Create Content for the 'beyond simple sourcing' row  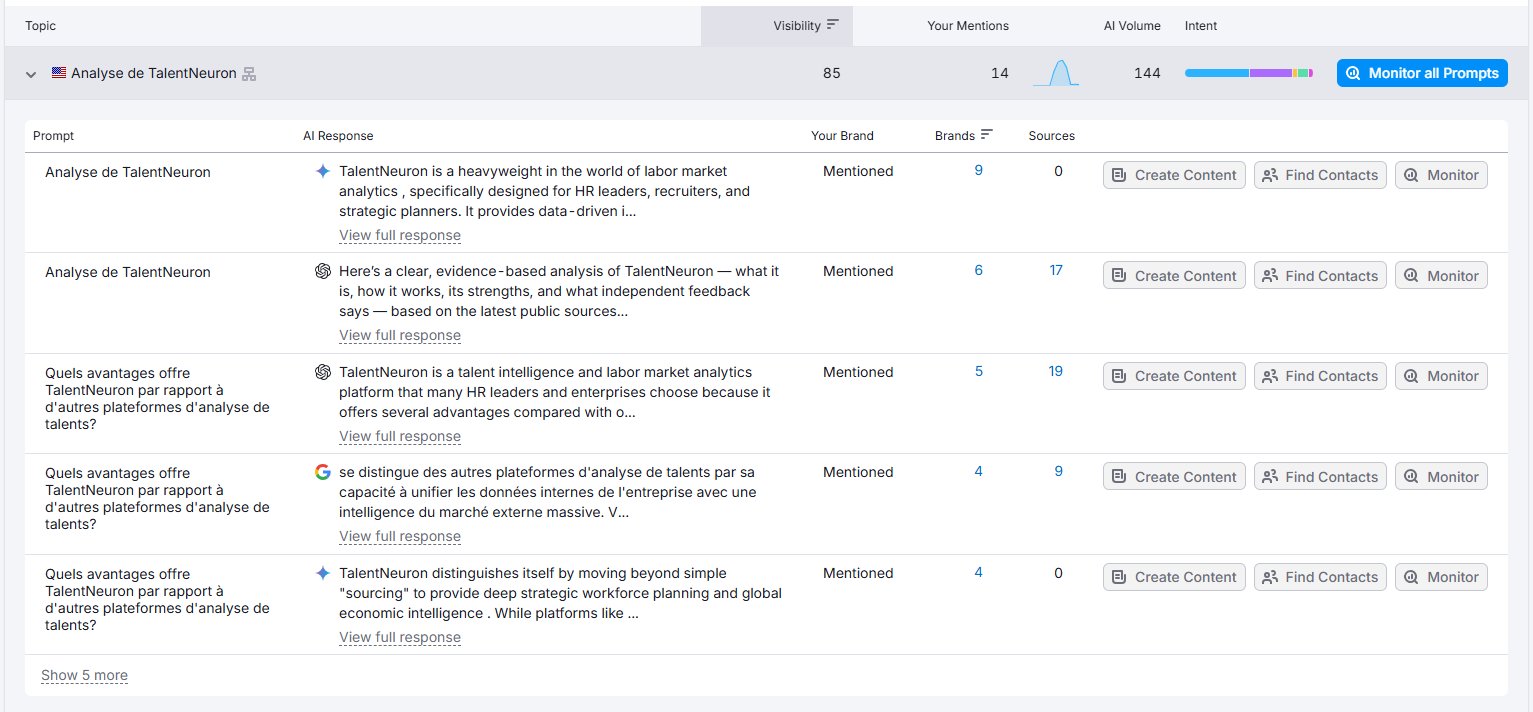point(1174,577)
